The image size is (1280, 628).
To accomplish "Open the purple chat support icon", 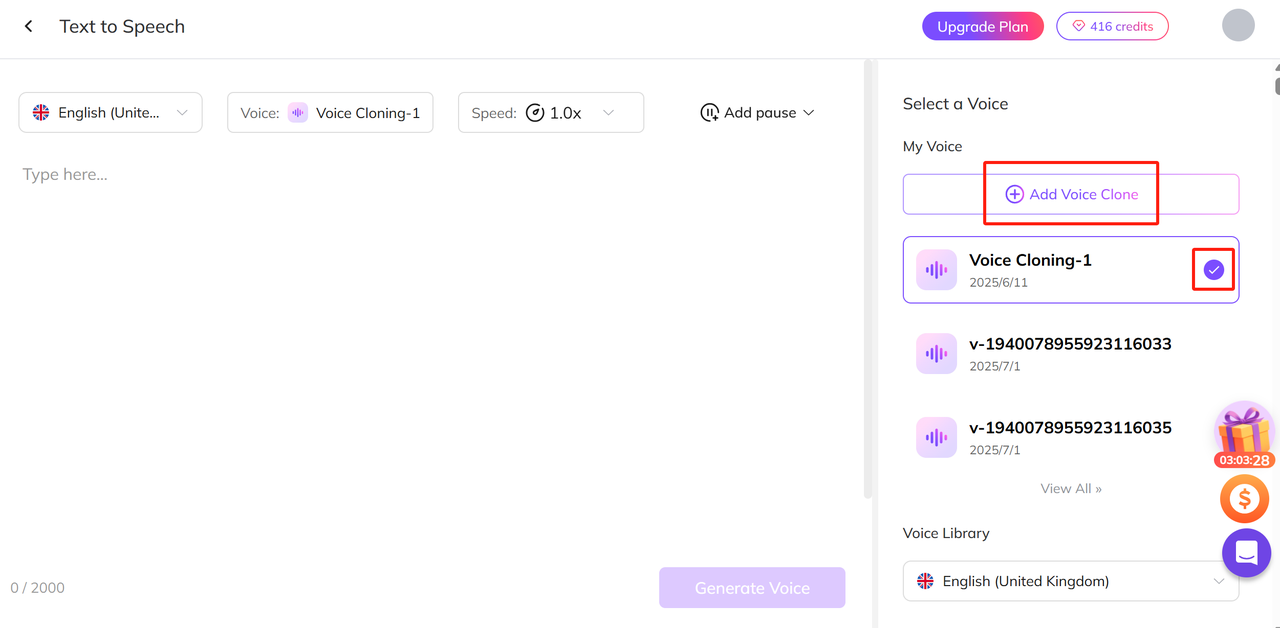I will 1246,553.
